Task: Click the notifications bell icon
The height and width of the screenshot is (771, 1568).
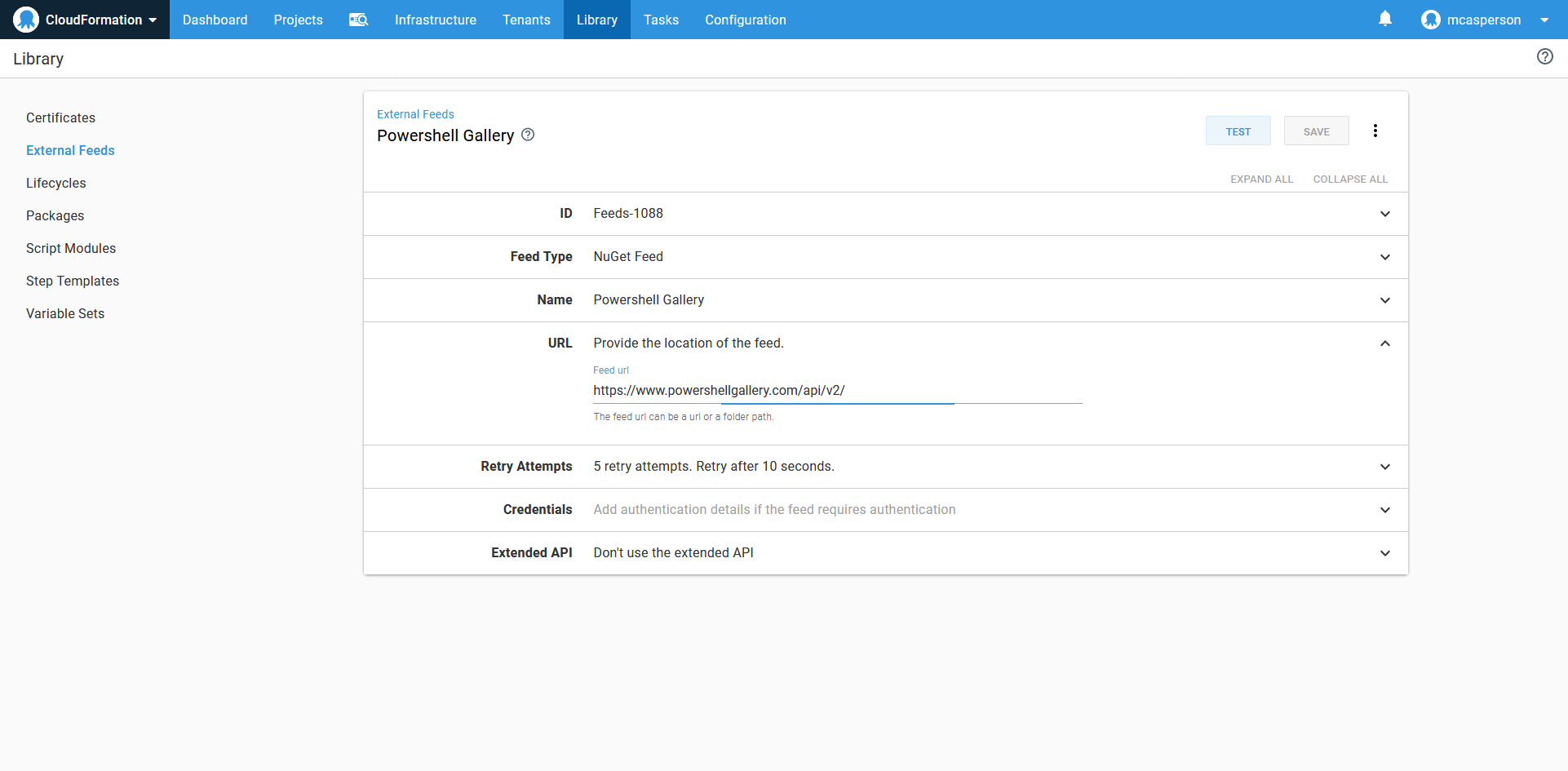Action: pos(1384,19)
